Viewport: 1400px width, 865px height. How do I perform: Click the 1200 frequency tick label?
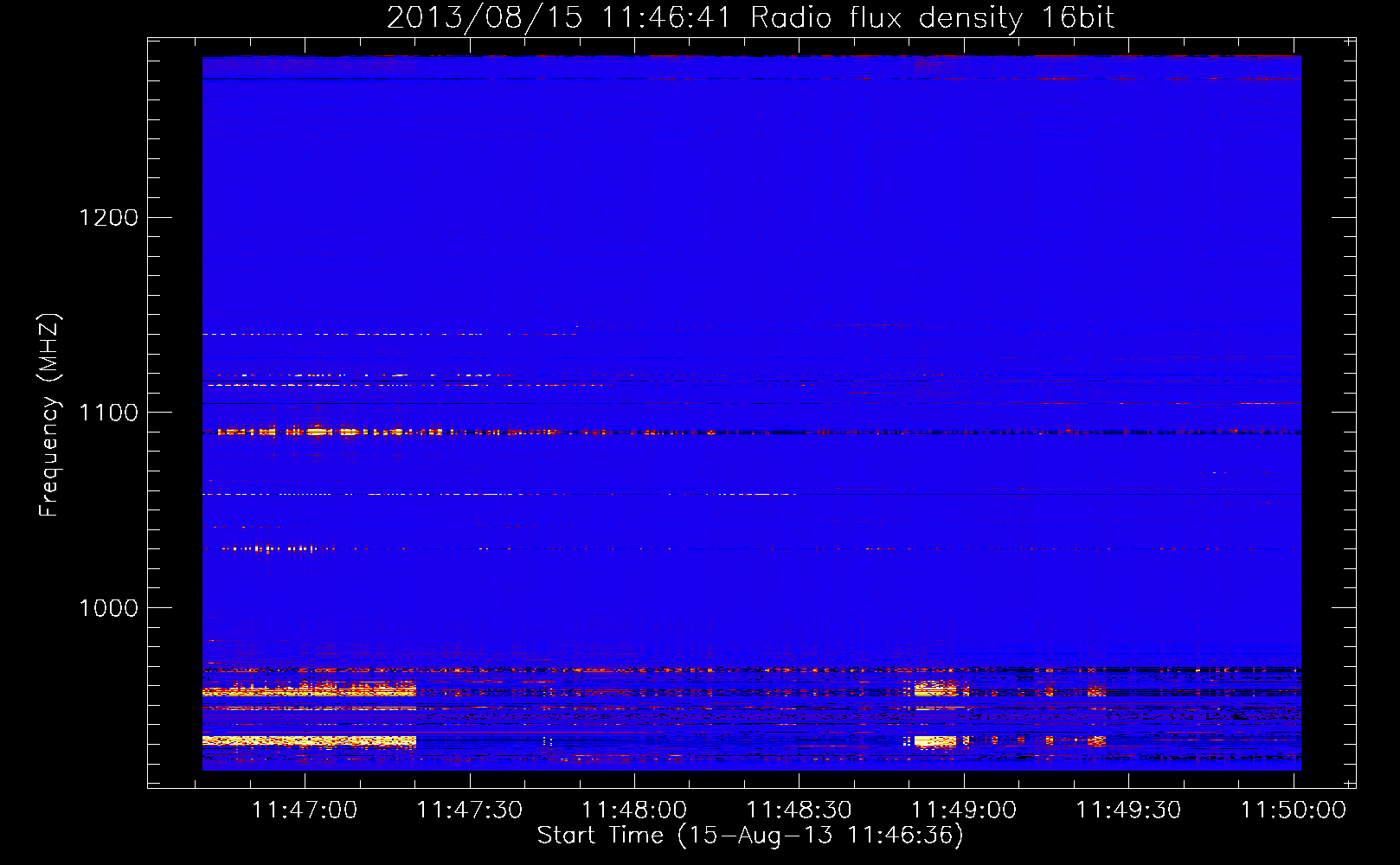coord(109,217)
